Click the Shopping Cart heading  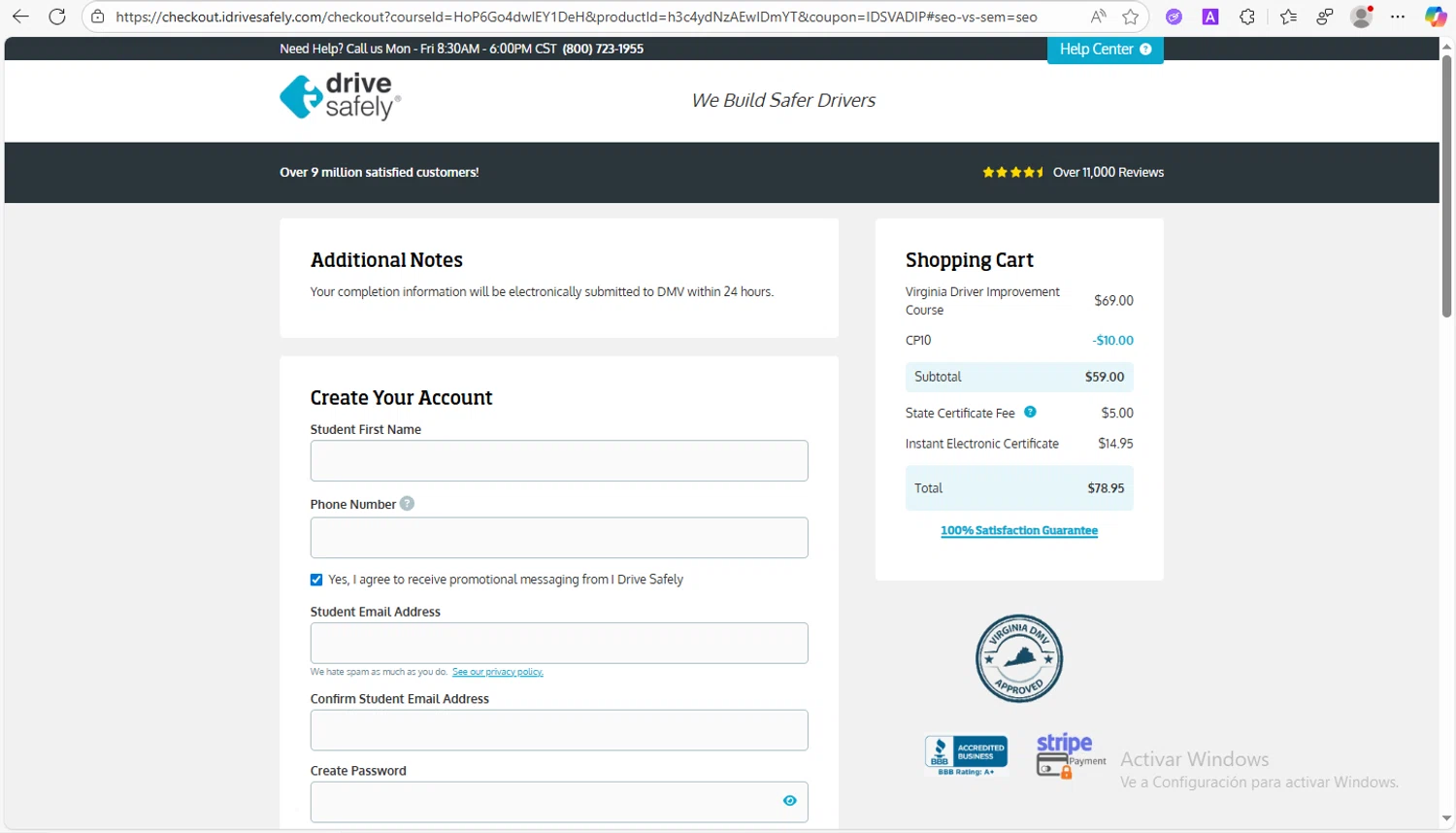tap(970, 260)
